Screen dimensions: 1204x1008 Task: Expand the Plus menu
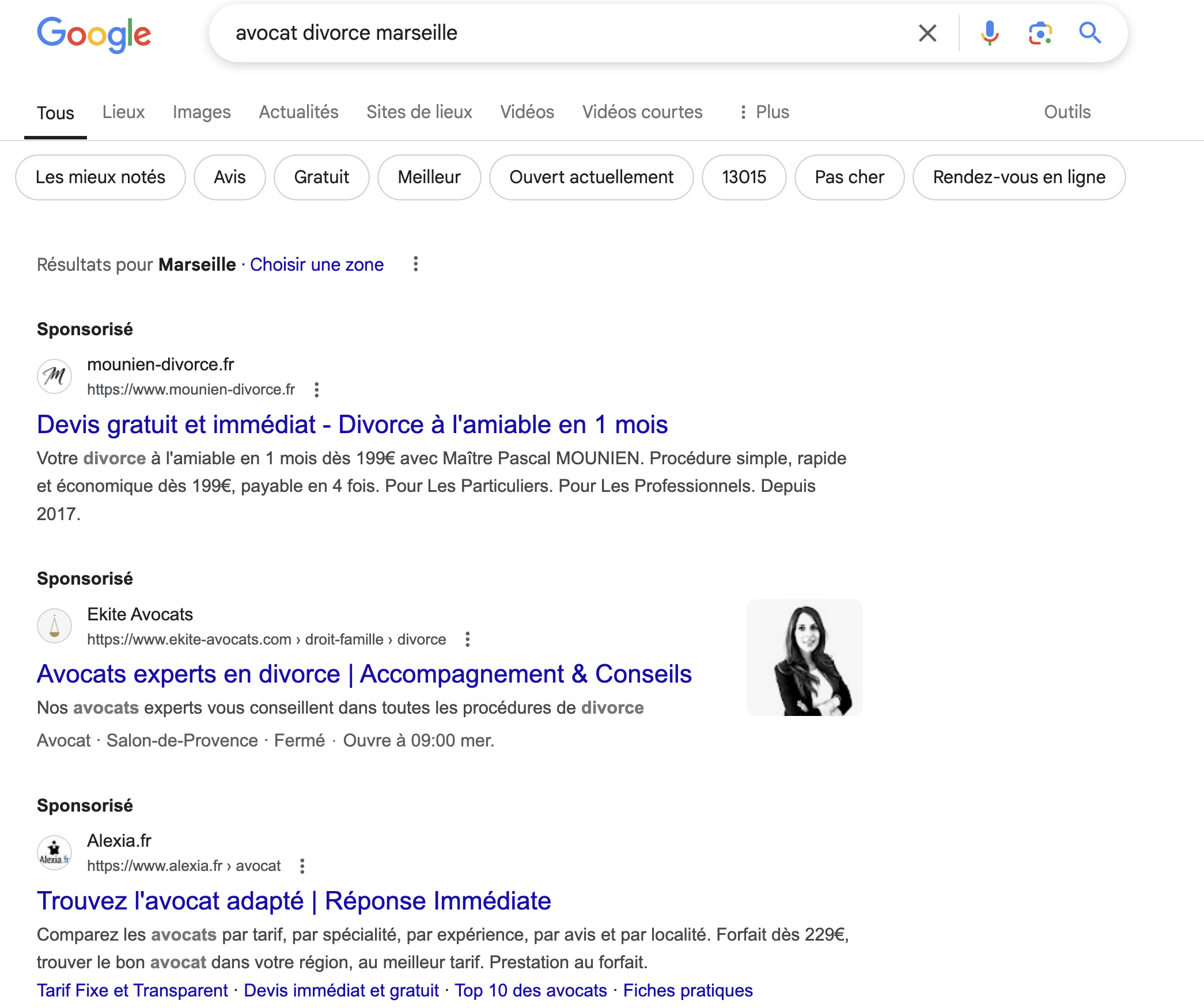pos(764,112)
